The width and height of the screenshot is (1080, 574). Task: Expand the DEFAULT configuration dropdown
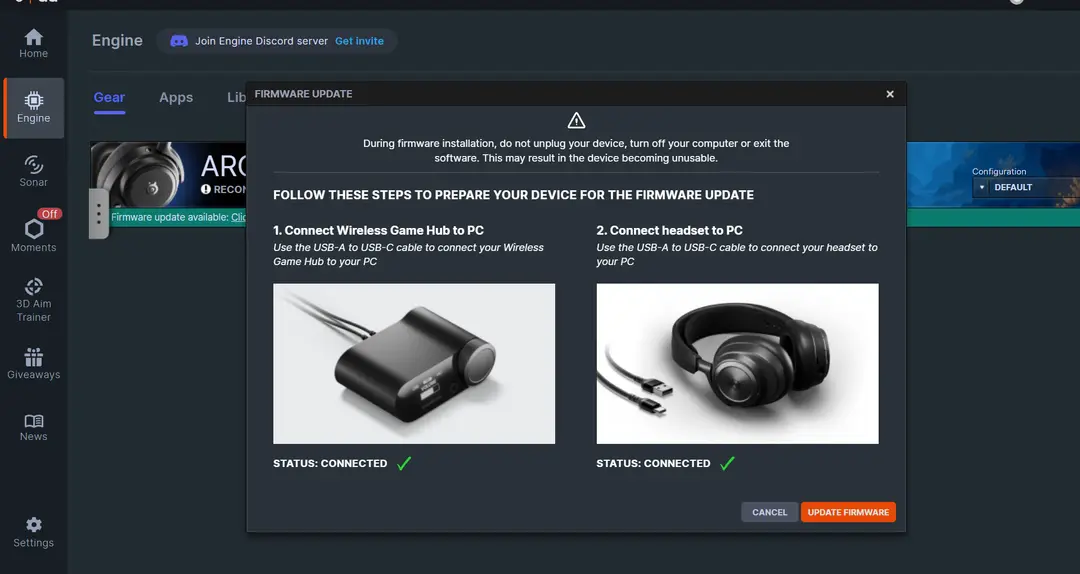coord(1025,187)
